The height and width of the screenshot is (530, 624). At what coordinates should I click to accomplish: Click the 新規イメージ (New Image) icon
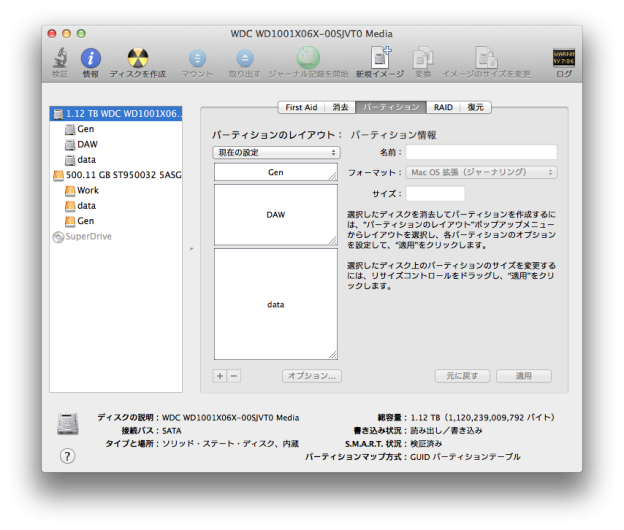pyautogui.click(x=380, y=58)
